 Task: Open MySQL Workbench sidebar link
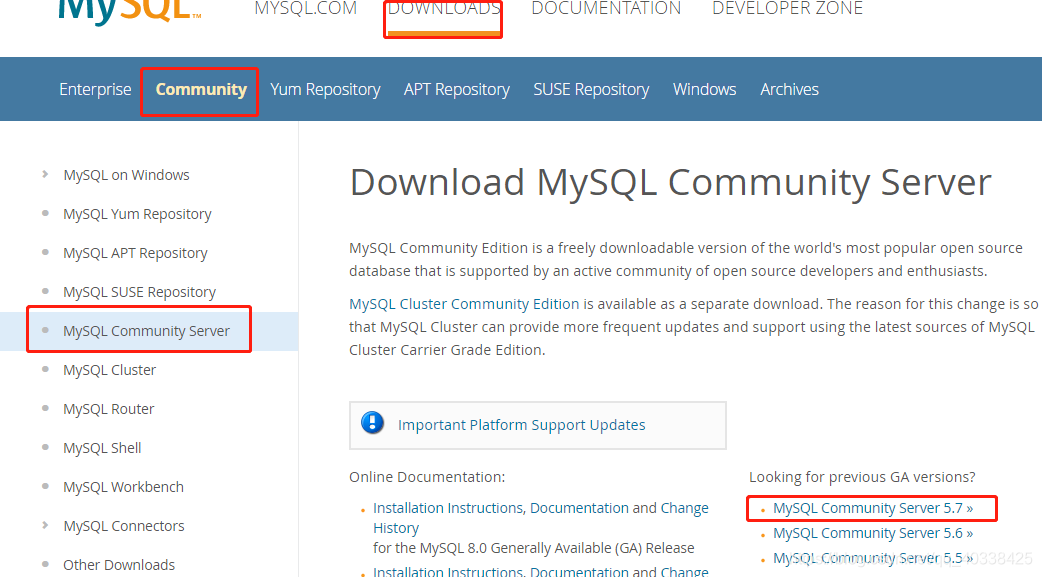[123, 487]
